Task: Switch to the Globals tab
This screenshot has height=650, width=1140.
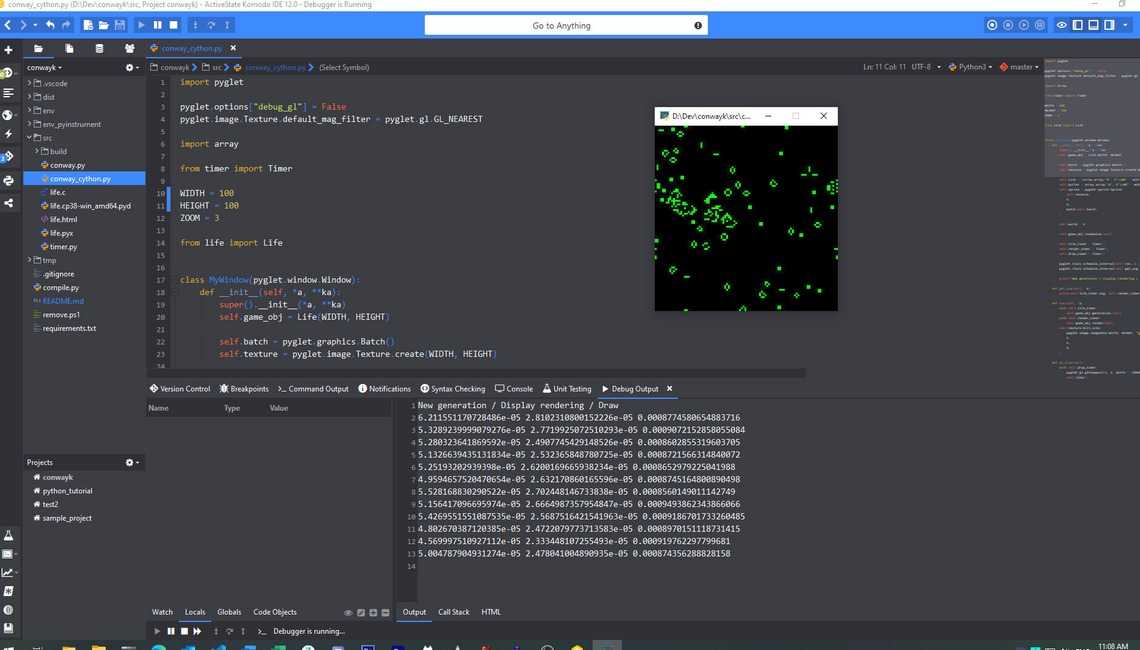Action: point(229,612)
